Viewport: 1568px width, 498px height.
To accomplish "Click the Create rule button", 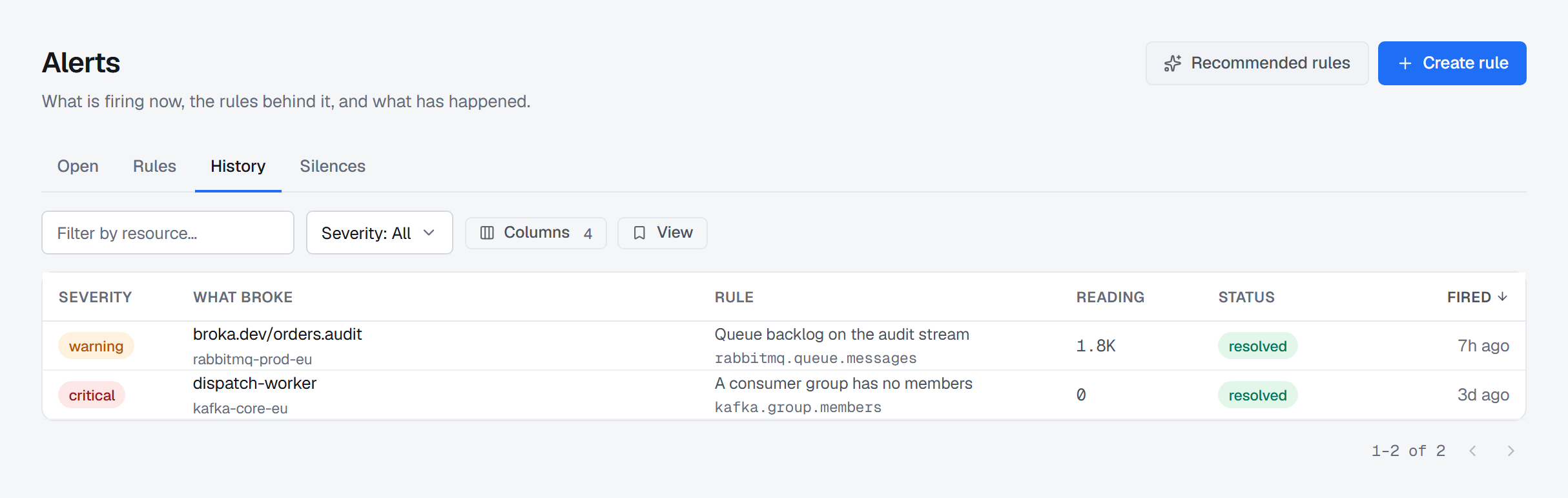I will point(1452,63).
